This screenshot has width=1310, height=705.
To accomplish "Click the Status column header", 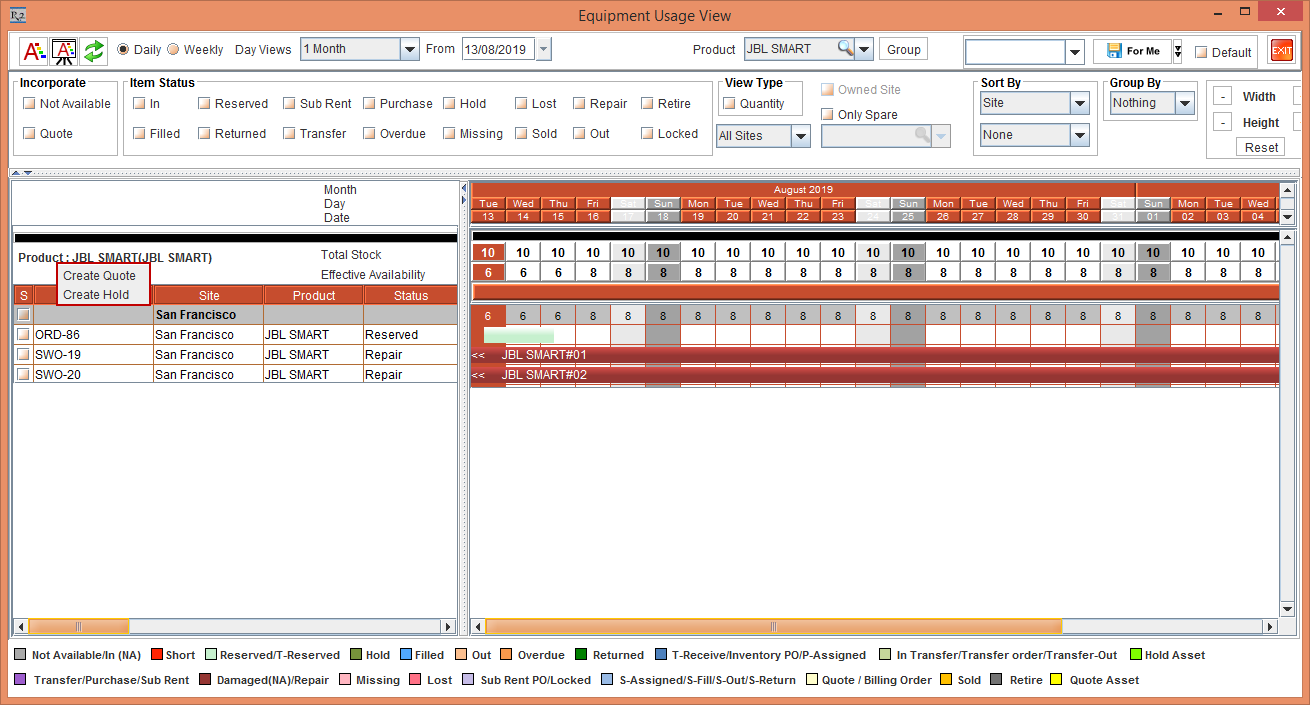I will (411, 295).
